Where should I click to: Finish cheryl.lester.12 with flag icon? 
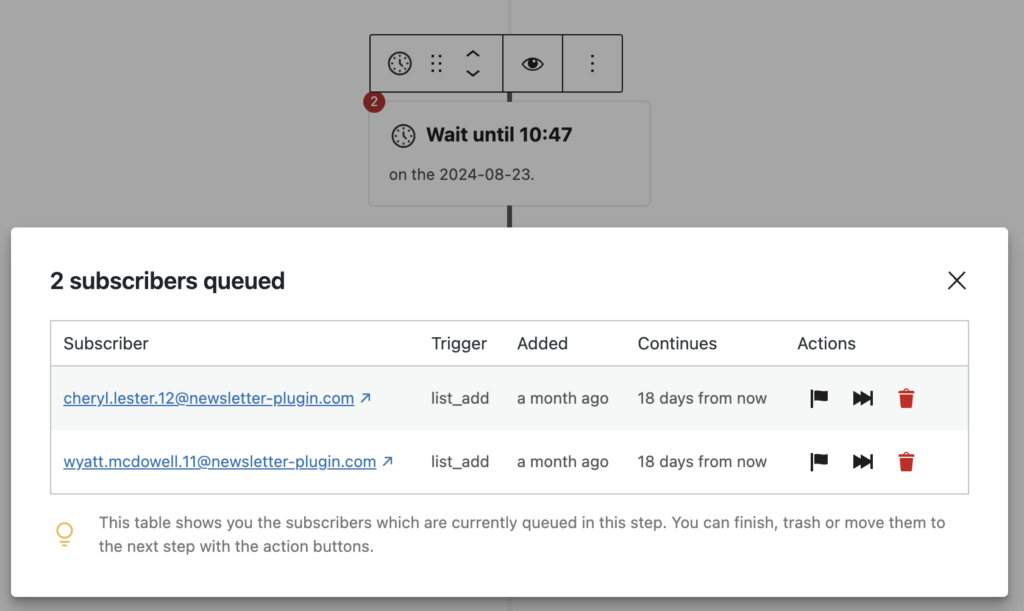pyautogui.click(x=819, y=398)
